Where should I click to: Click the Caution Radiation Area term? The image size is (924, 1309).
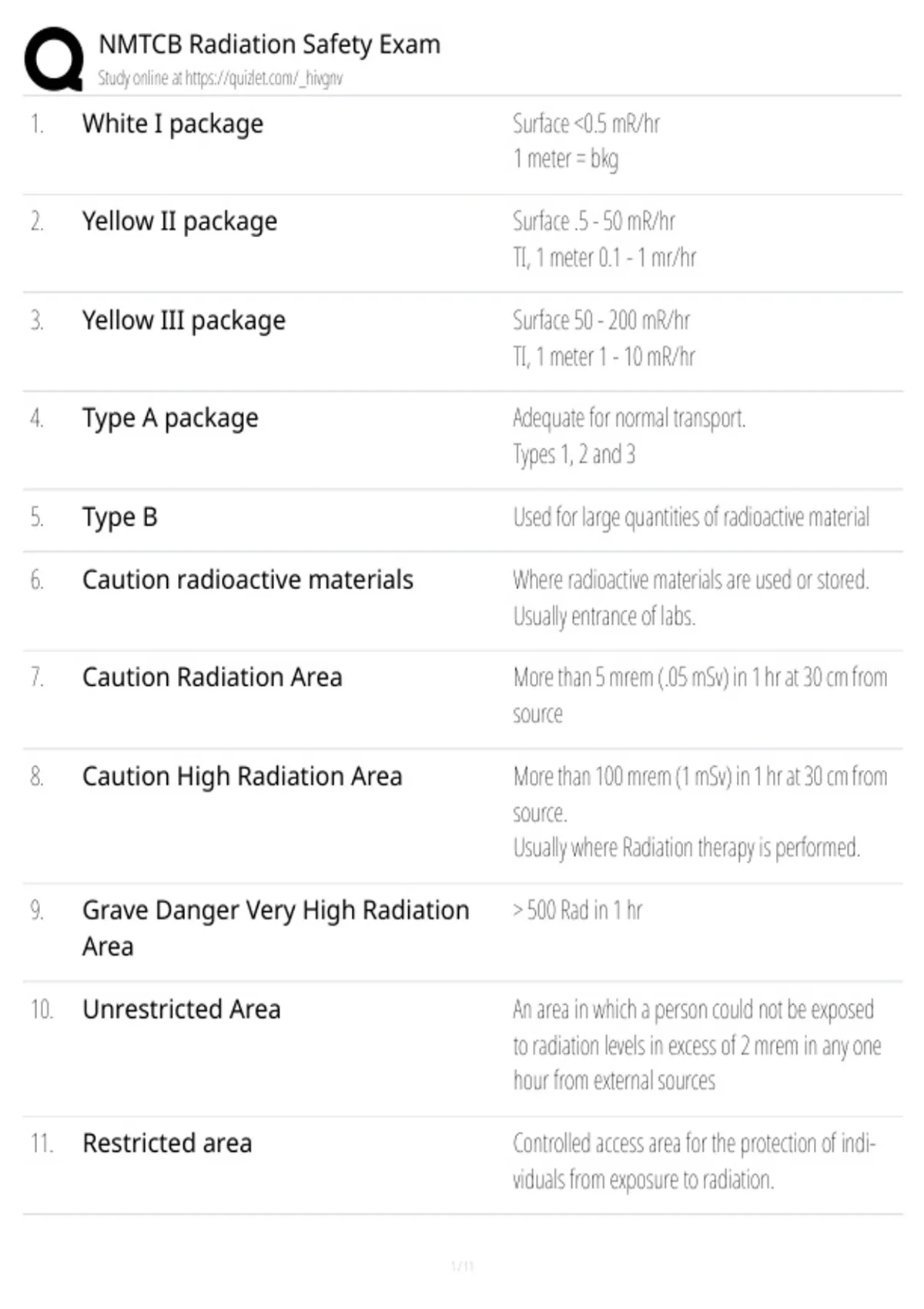213,678
